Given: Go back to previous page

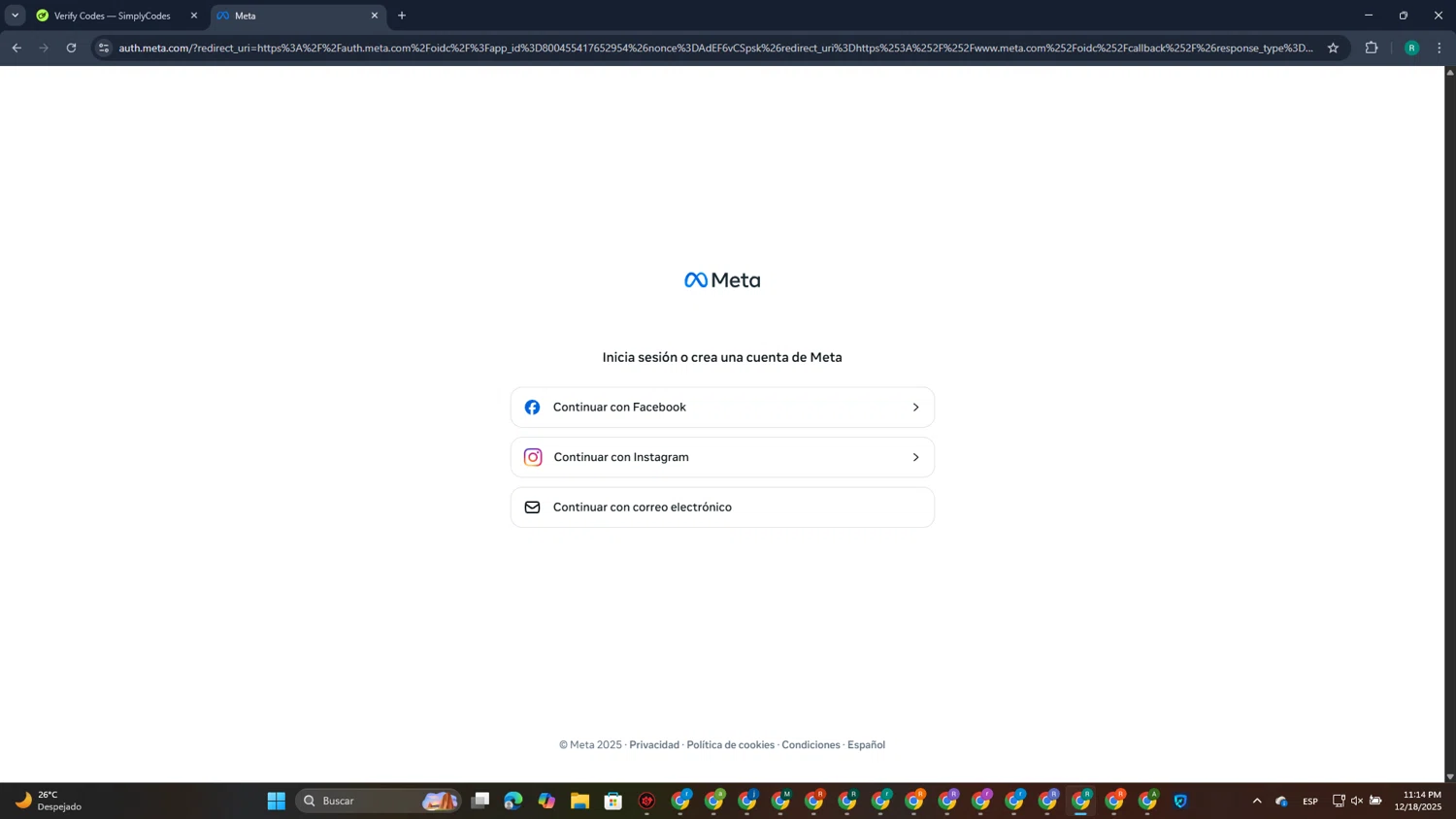Looking at the screenshot, I should click(17, 48).
